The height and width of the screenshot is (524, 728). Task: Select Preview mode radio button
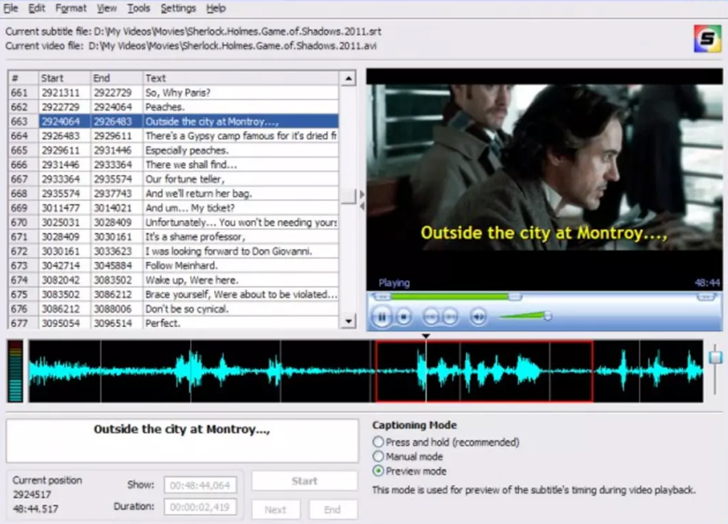pyautogui.click(x=378, y=471)
